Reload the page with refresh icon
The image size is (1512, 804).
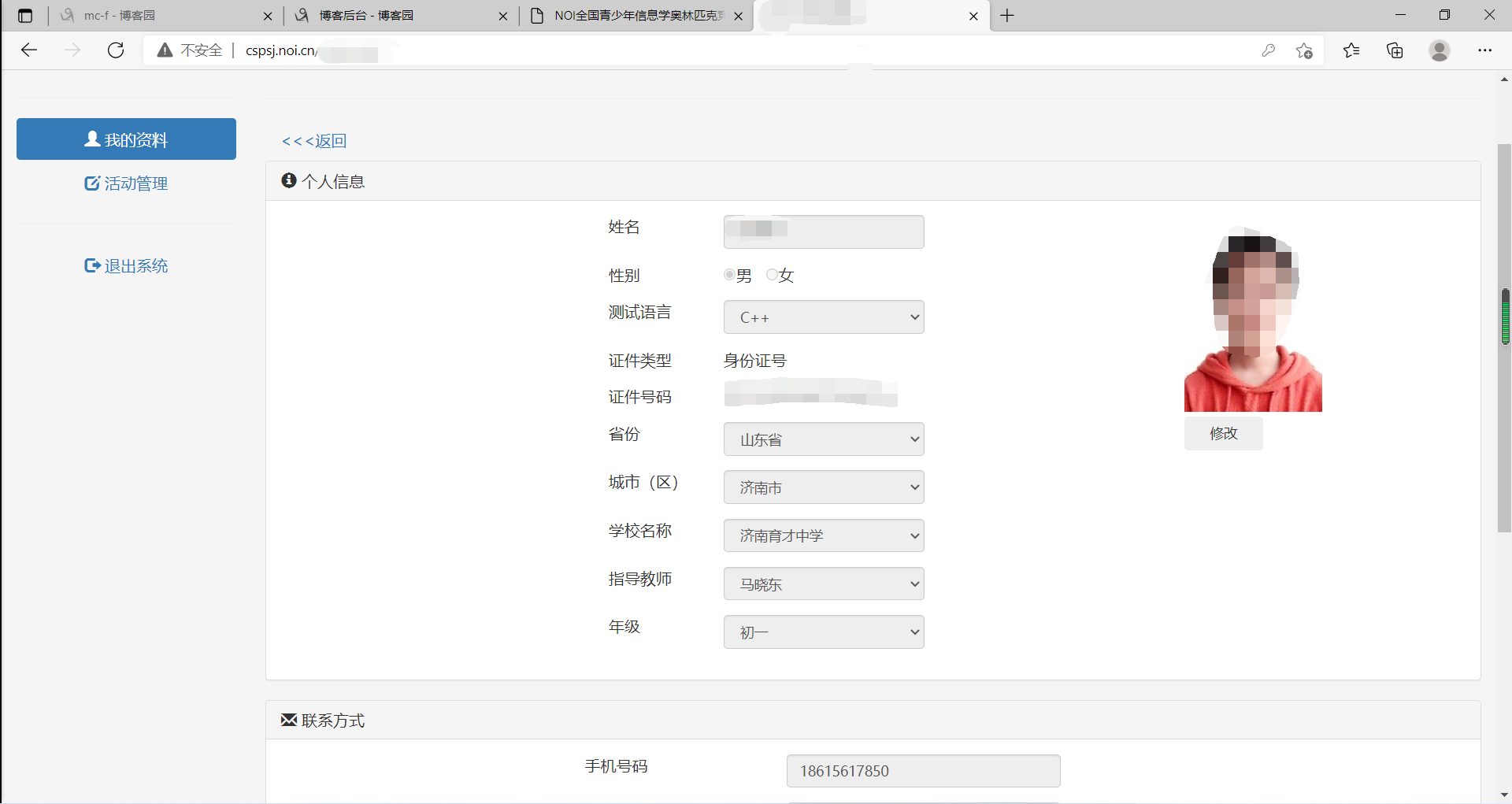(116, 50)
